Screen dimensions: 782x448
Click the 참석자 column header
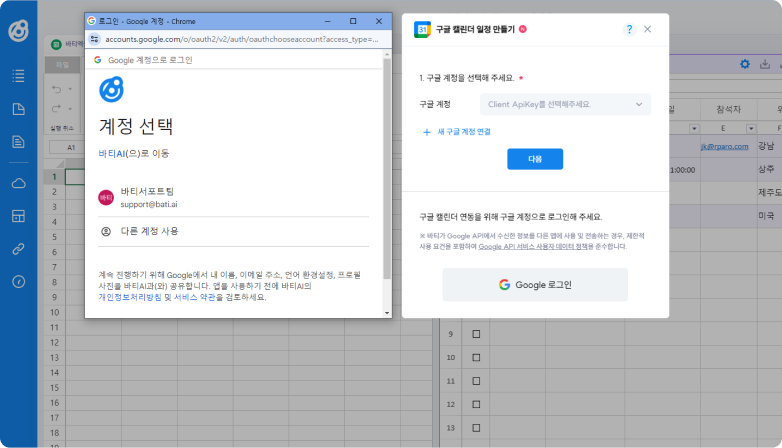point(729,109)
